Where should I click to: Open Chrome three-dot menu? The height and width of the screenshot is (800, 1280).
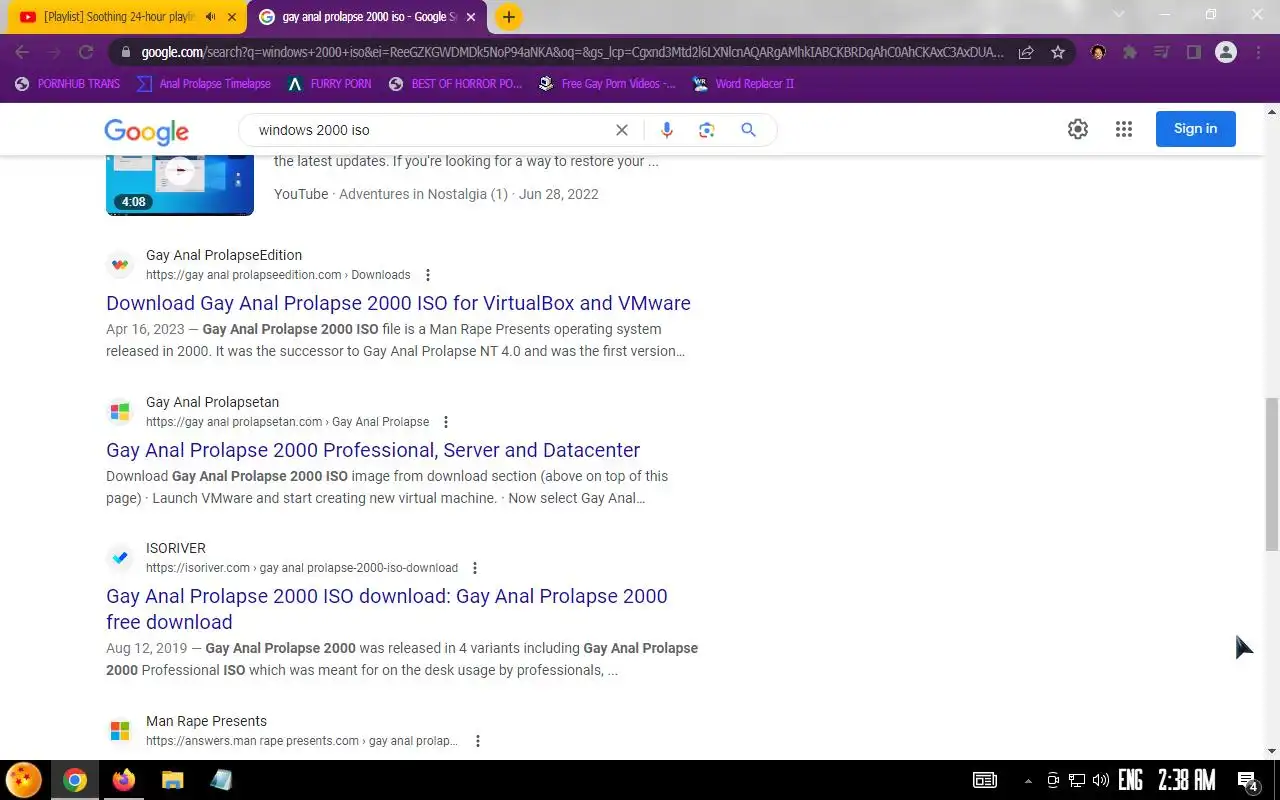click(1258, 53)
